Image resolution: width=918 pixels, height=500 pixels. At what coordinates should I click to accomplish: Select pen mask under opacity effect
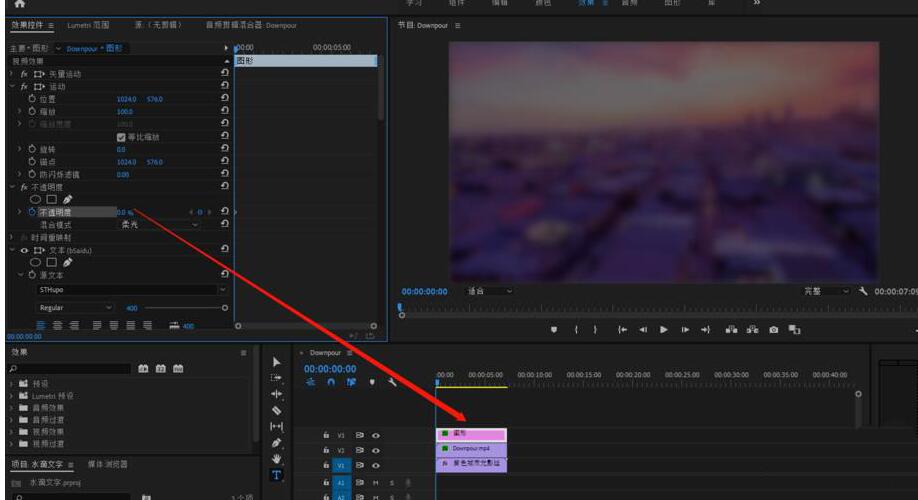pyautogui.click(x=67, y=200)
